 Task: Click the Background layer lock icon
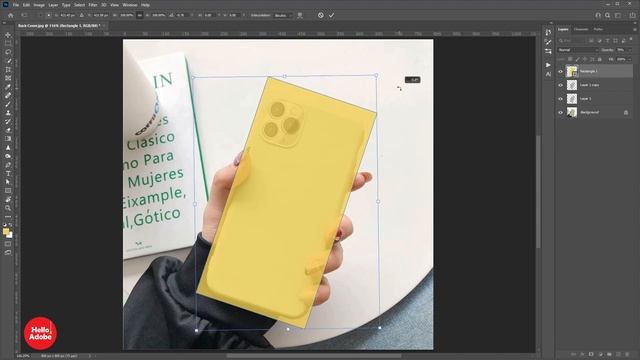(x=626, y=112)
